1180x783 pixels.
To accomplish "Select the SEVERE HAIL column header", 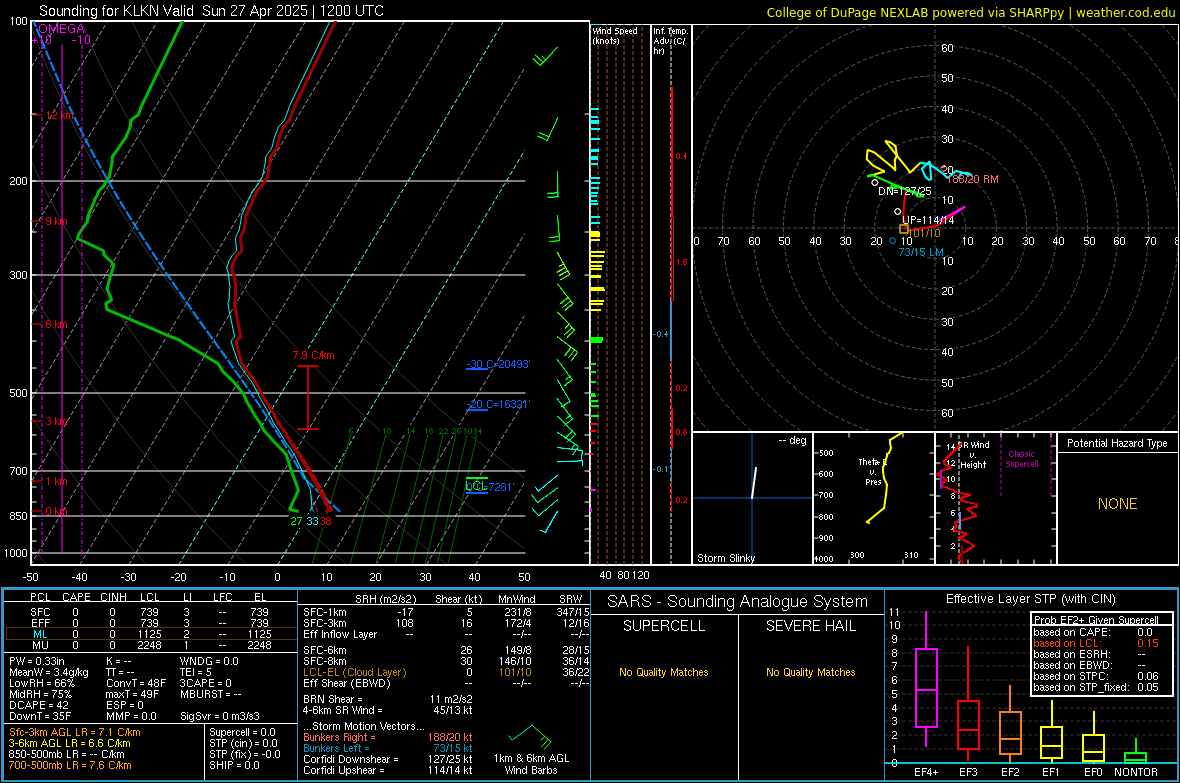I will coord(810,626).
